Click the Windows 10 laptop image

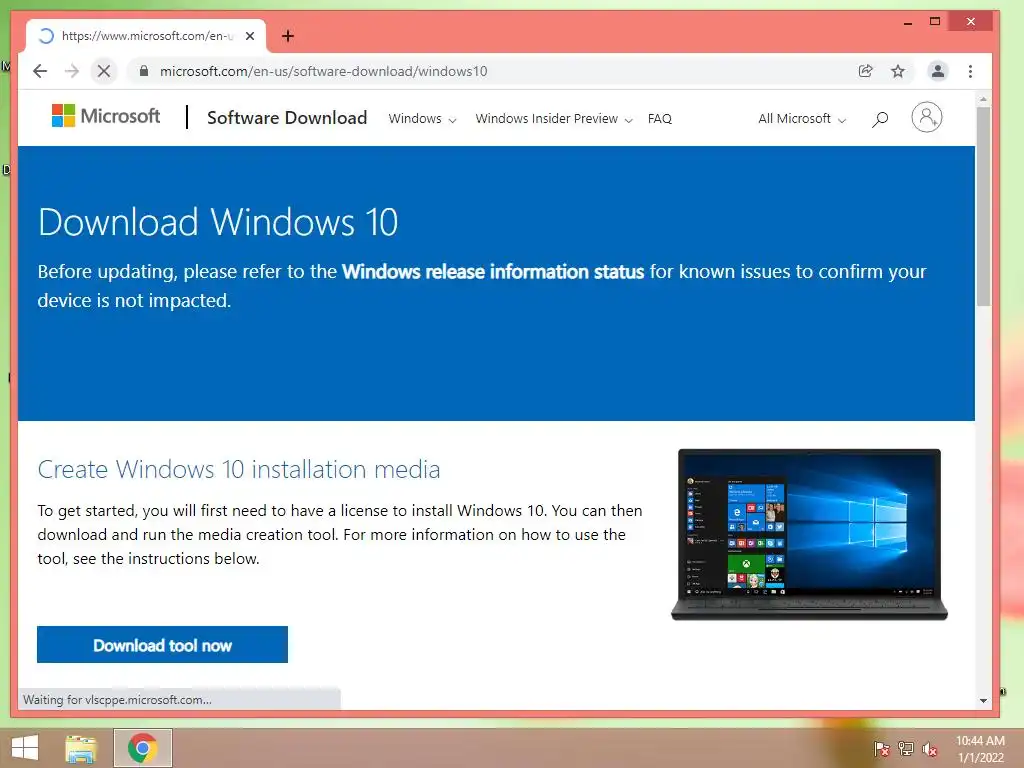click(809, 534)
